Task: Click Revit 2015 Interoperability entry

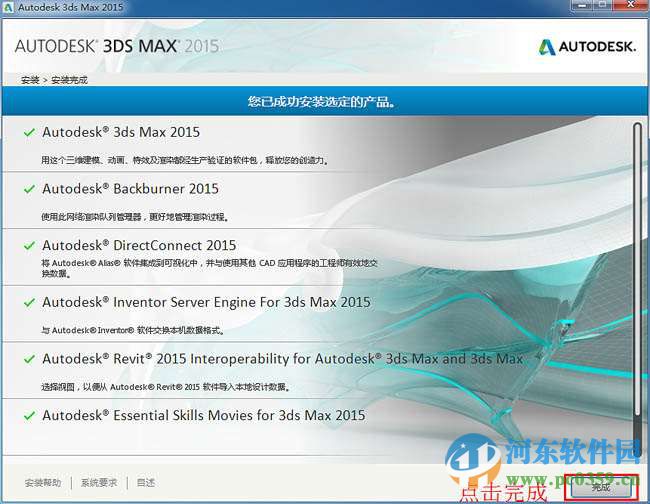Action: click(282, 359)
